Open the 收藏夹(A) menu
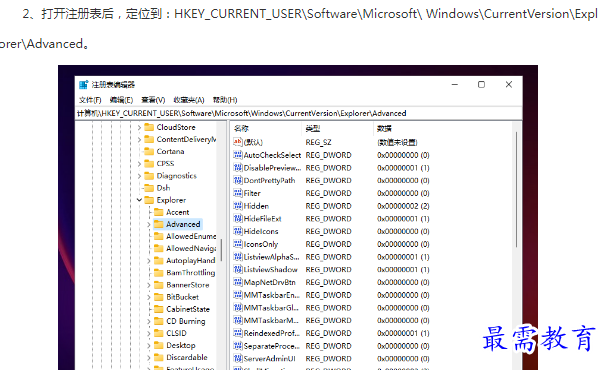The image size is (604, 370). (189, 100)
